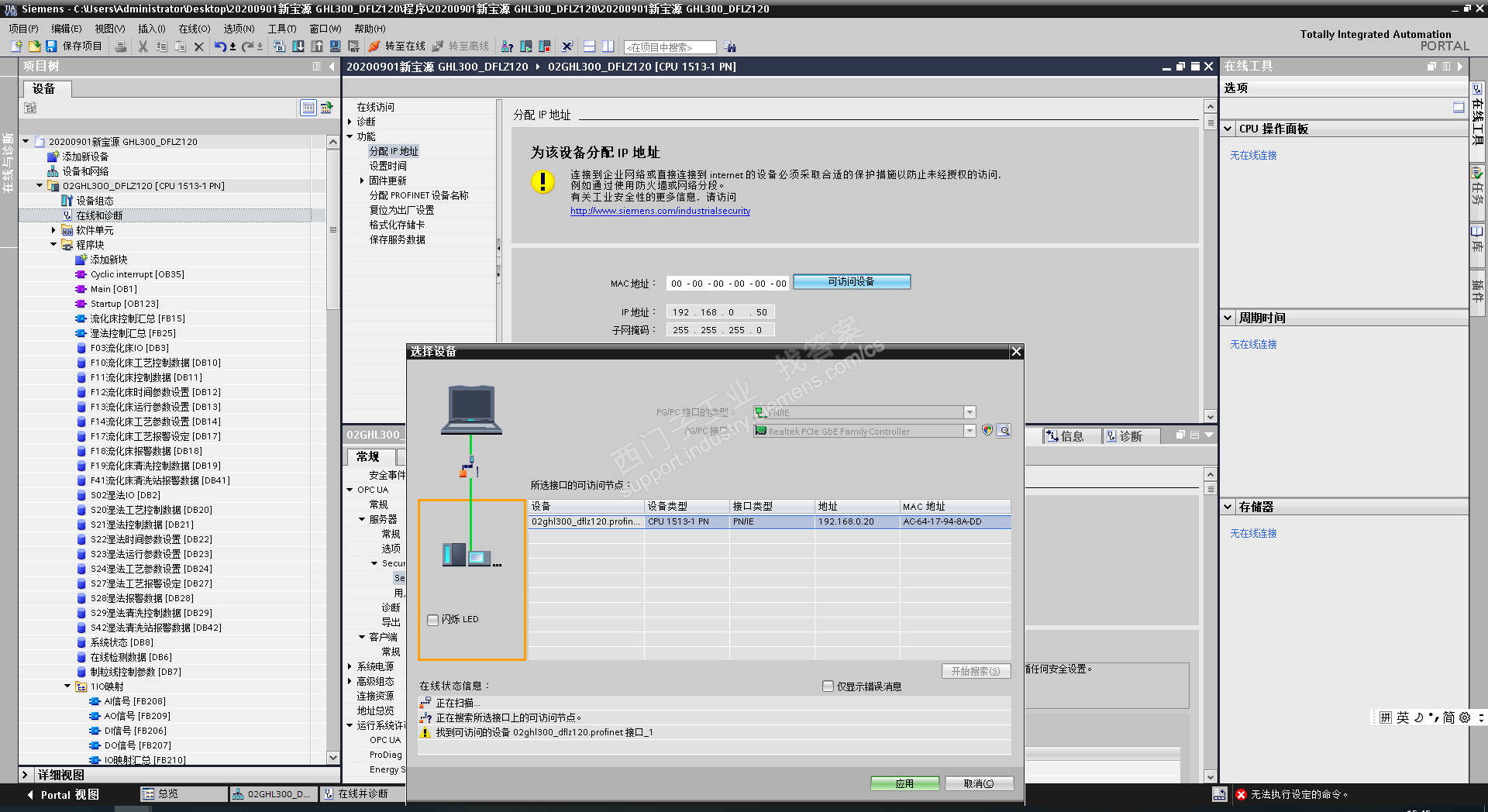Open the PG/PC 接口 Realtek dropdown
The height and width of the screenshot is (812, 1488).
click(x=970, y=431)
